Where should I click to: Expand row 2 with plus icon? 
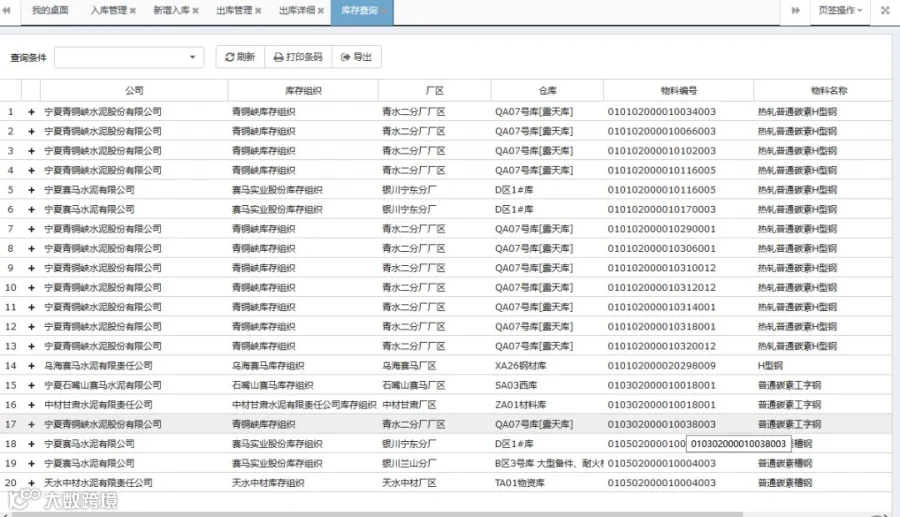point(31,131)
